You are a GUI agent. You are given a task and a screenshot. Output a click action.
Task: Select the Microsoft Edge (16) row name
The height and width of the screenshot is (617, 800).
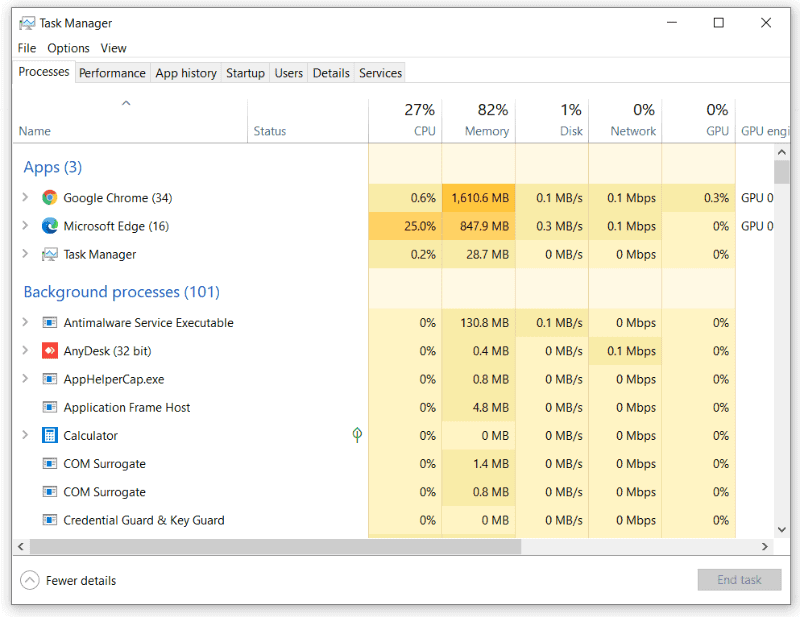pos(116,226)
